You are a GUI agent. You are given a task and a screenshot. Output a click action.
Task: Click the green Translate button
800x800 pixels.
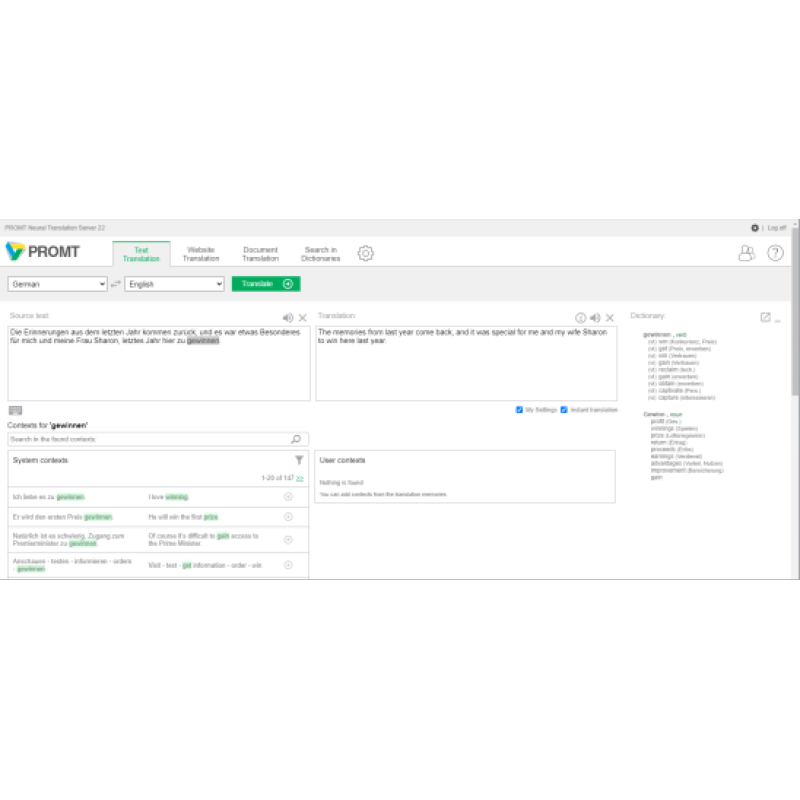click(266, 284)
